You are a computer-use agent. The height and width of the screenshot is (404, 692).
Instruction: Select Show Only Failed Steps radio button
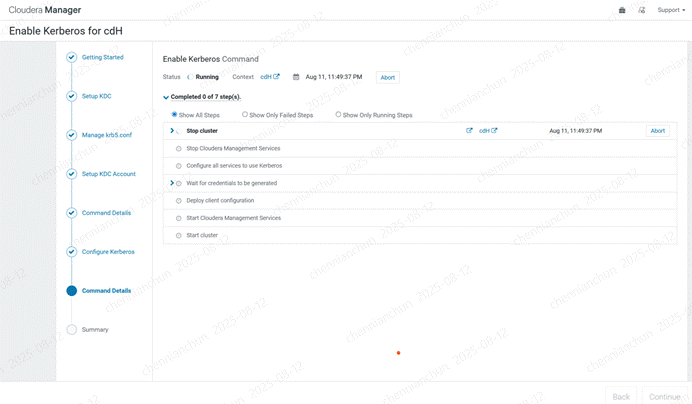244,114
